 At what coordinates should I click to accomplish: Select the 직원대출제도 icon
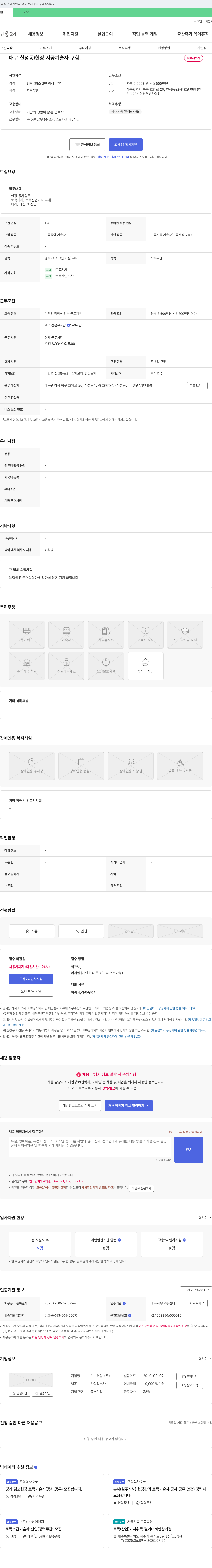(x=66, y=666)
